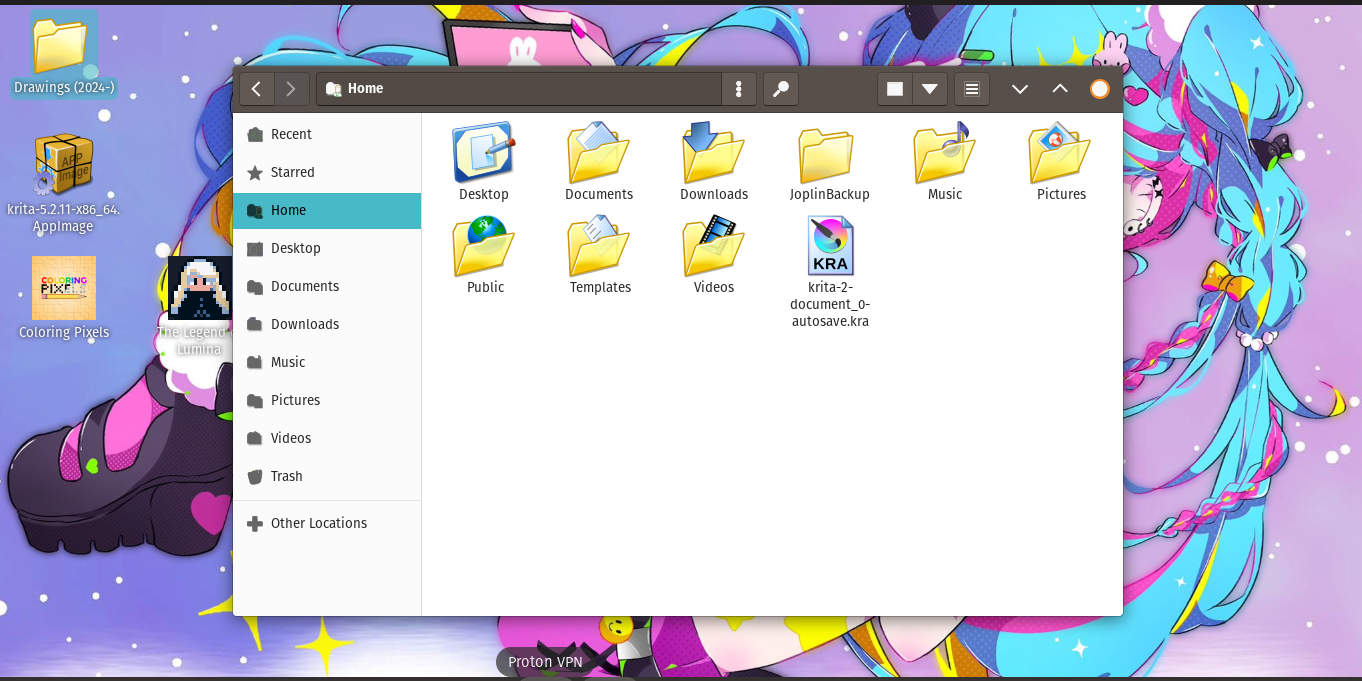Open Starred in the sidebar
The width and height of the screenshot is (1362, 681).
(x=292, y=172)
